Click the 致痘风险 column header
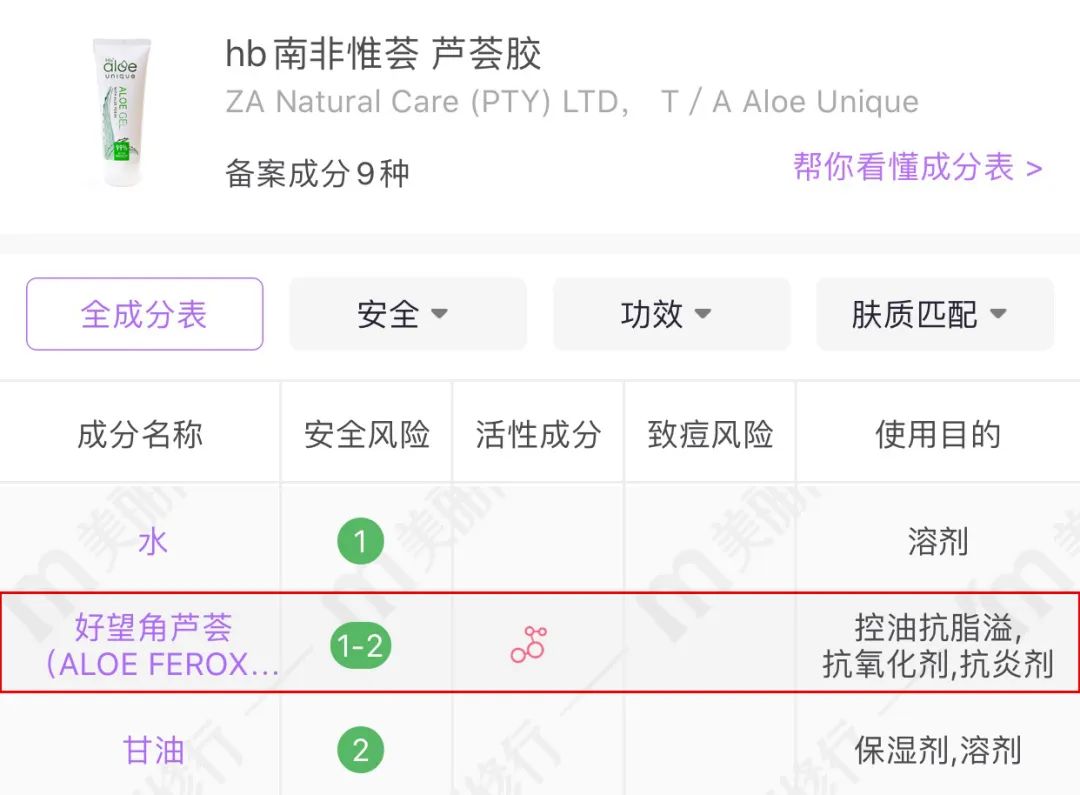This screenshot has width=1080, height=795. pos(710,435)
